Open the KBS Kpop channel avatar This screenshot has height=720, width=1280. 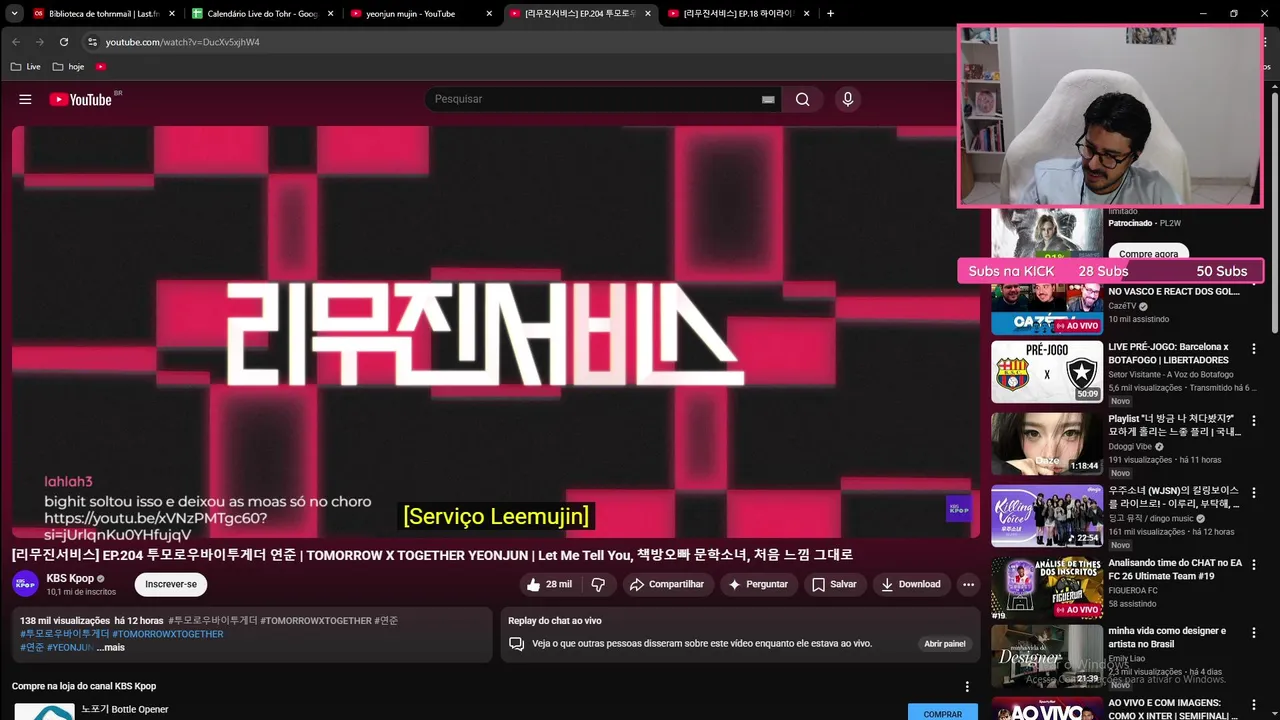pos(25,584)
